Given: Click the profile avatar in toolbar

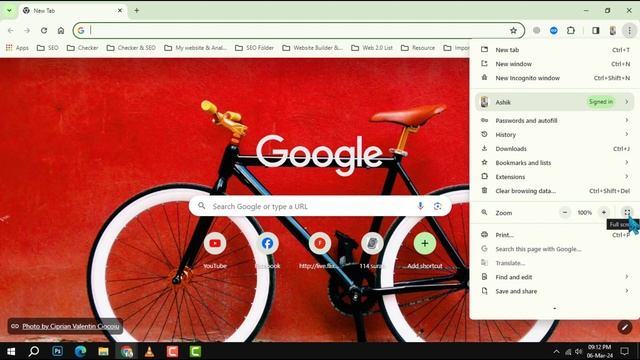Looking at the screenshot, I should 613,31.
